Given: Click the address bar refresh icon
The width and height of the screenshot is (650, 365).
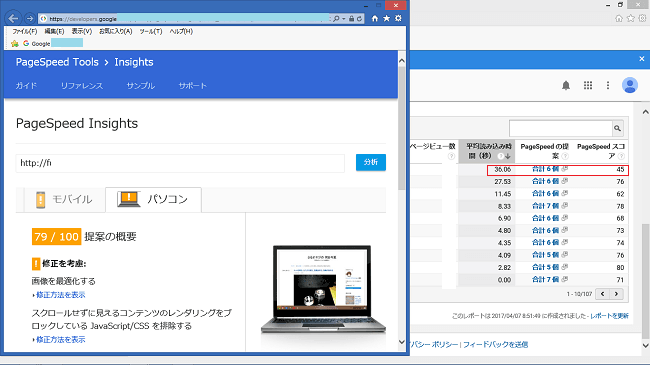Looking at the screenshot, I should [x=359, y=18].
